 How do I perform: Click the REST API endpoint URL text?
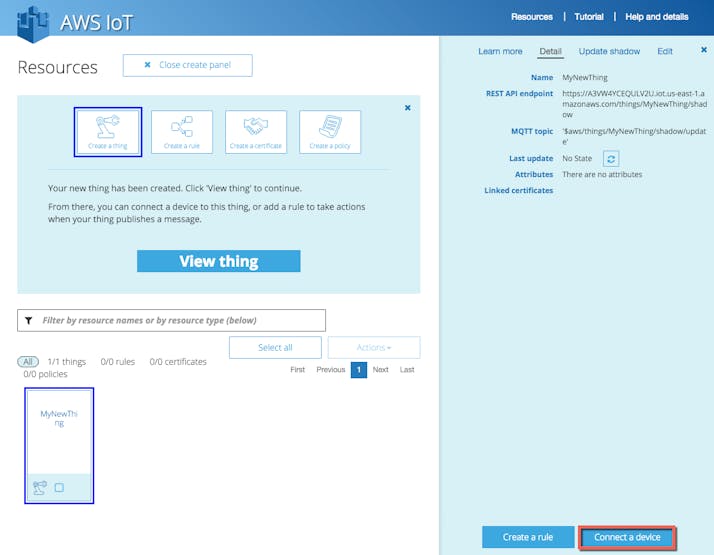coord(634,104)
